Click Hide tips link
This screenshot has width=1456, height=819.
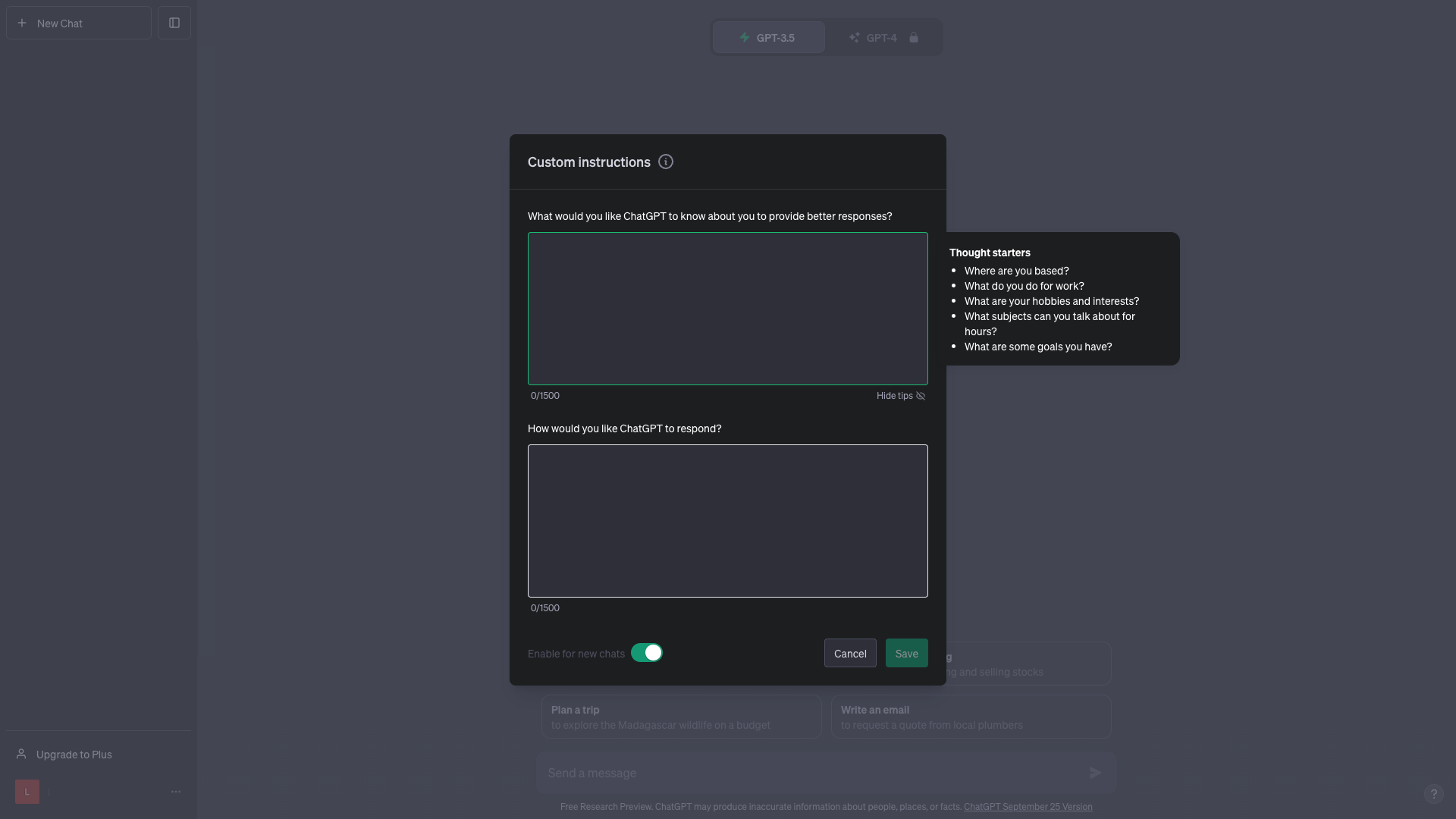click(901, 396)
